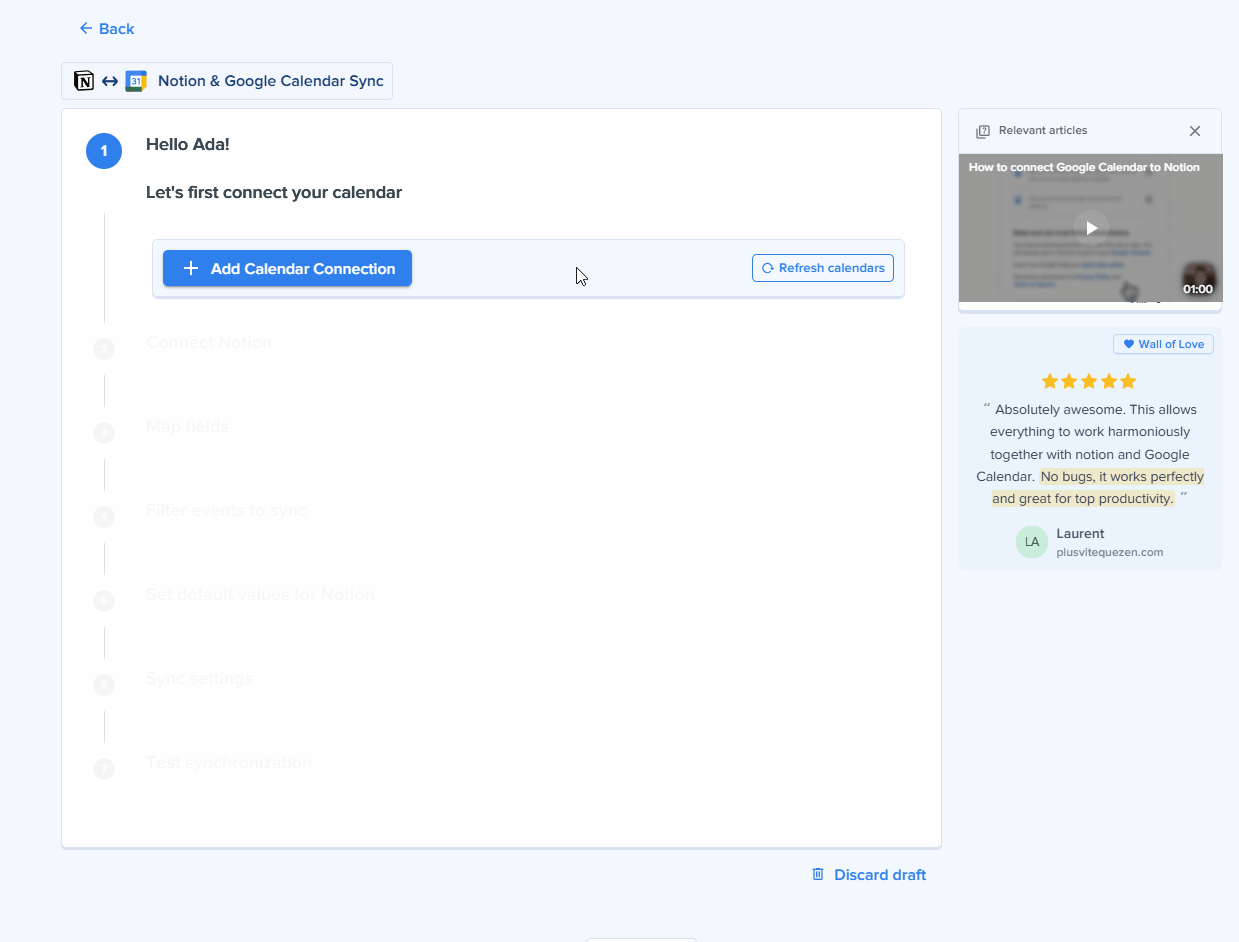Click the sync arrows icon between logos
Image resolution: width=1239 pixels, height=942 pixels.
pos(110,81)
